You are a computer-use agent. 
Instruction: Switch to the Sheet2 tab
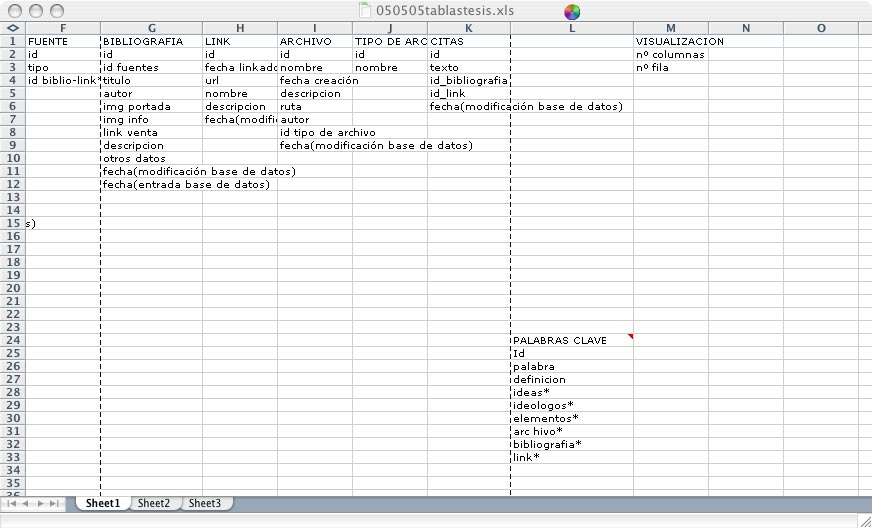[x=153, y=504]
